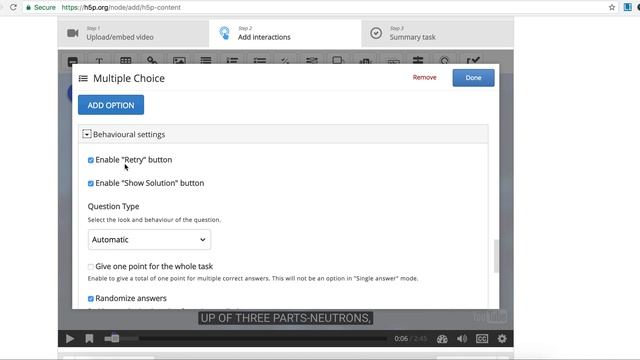Select the Link interaction tool
The width and height of the screenshot is (640, 360).
pos(152,61)
